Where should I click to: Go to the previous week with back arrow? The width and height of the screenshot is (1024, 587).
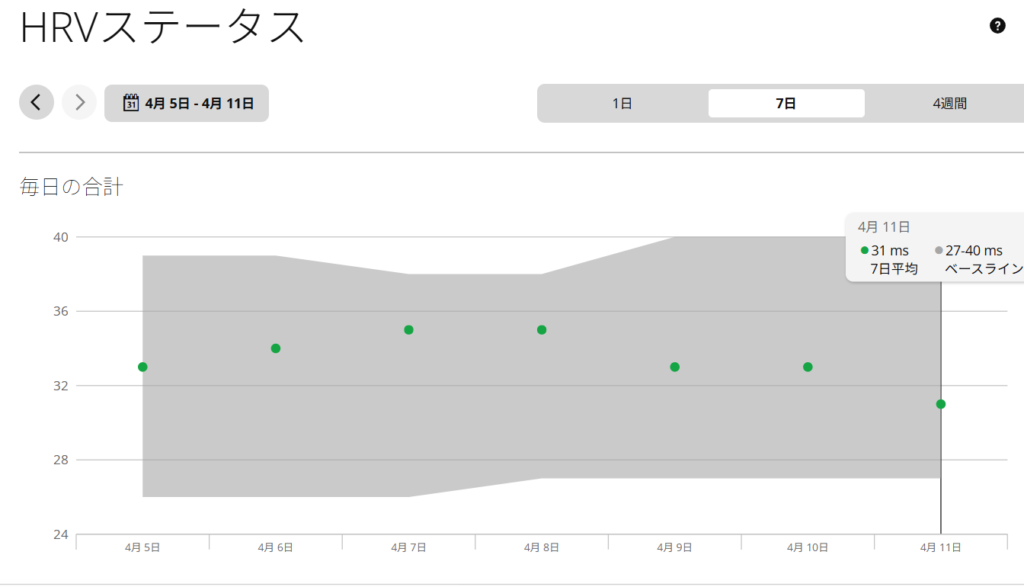[x=36, y=102]
